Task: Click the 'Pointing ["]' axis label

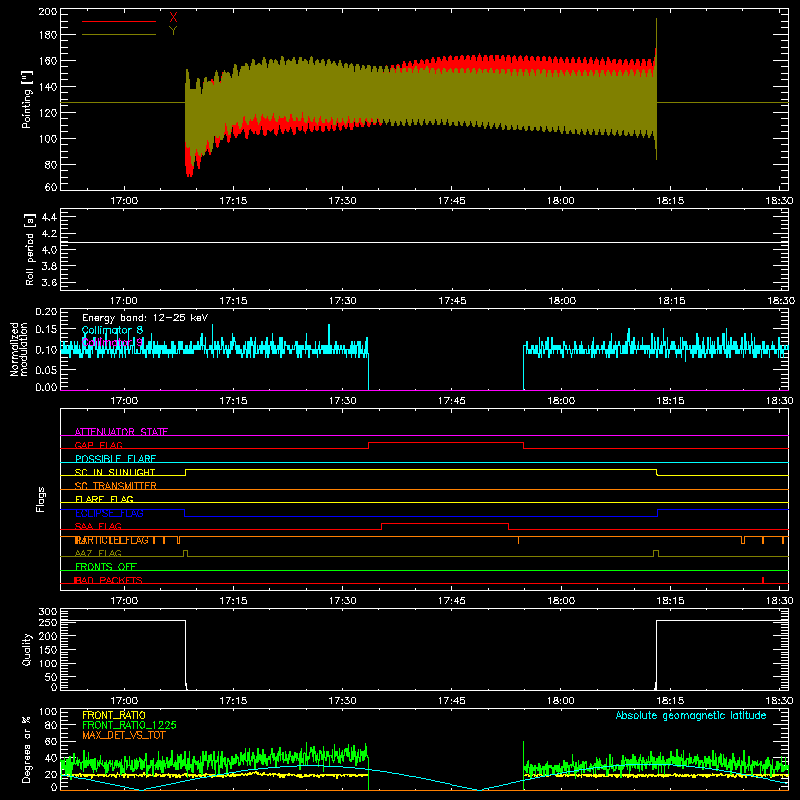Action: click(x=27, y=100)
